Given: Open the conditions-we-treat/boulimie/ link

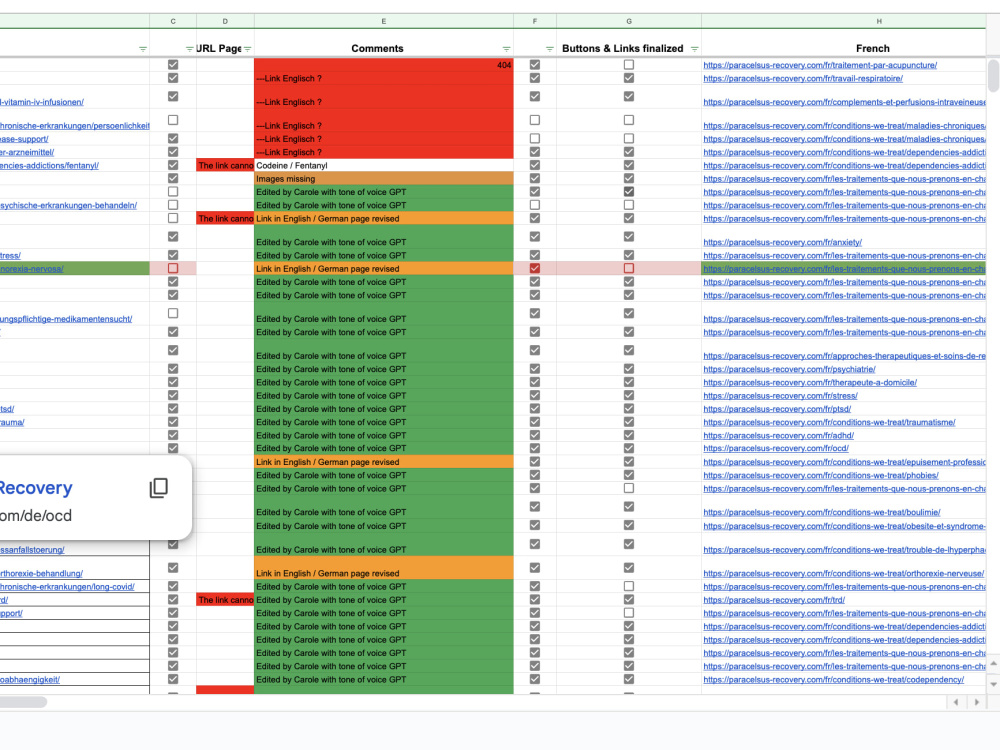Looking at the screenshot, I should click(822, 512).
